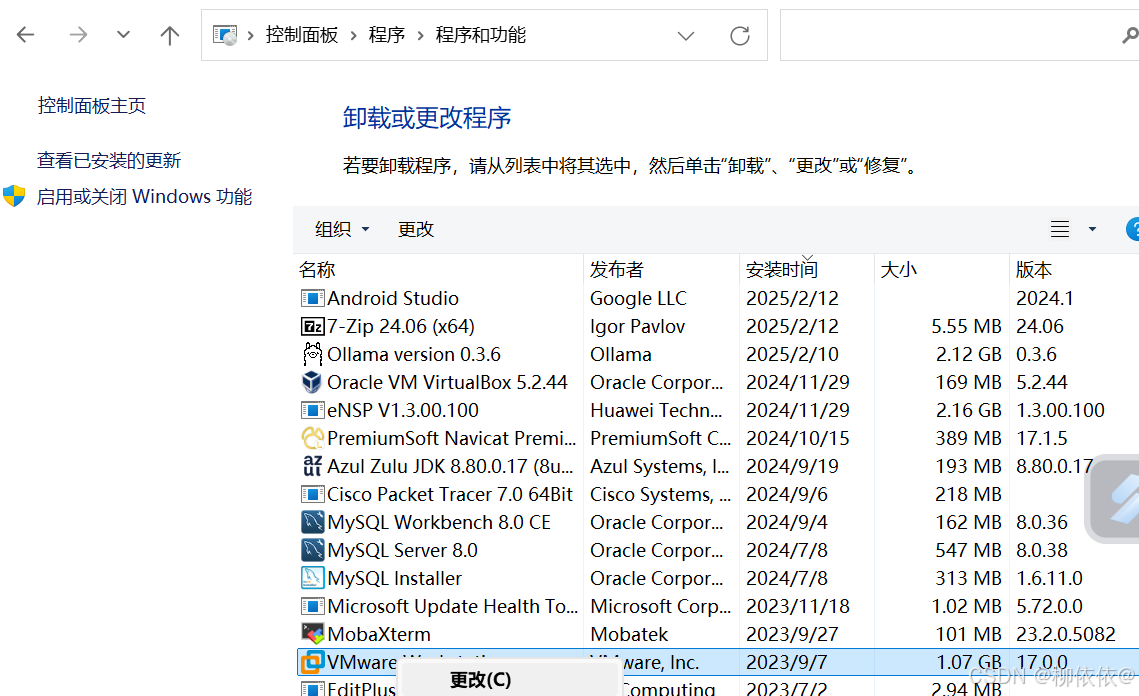The width and height of the screenshot is (1139, 696).
Task: Click the Oracle VM VirtualBox icon
Action: 312,382
